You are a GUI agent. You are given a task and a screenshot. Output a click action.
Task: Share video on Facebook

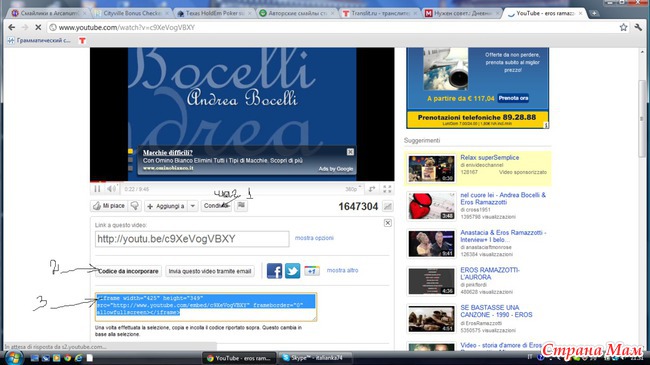tap(274, 271)
